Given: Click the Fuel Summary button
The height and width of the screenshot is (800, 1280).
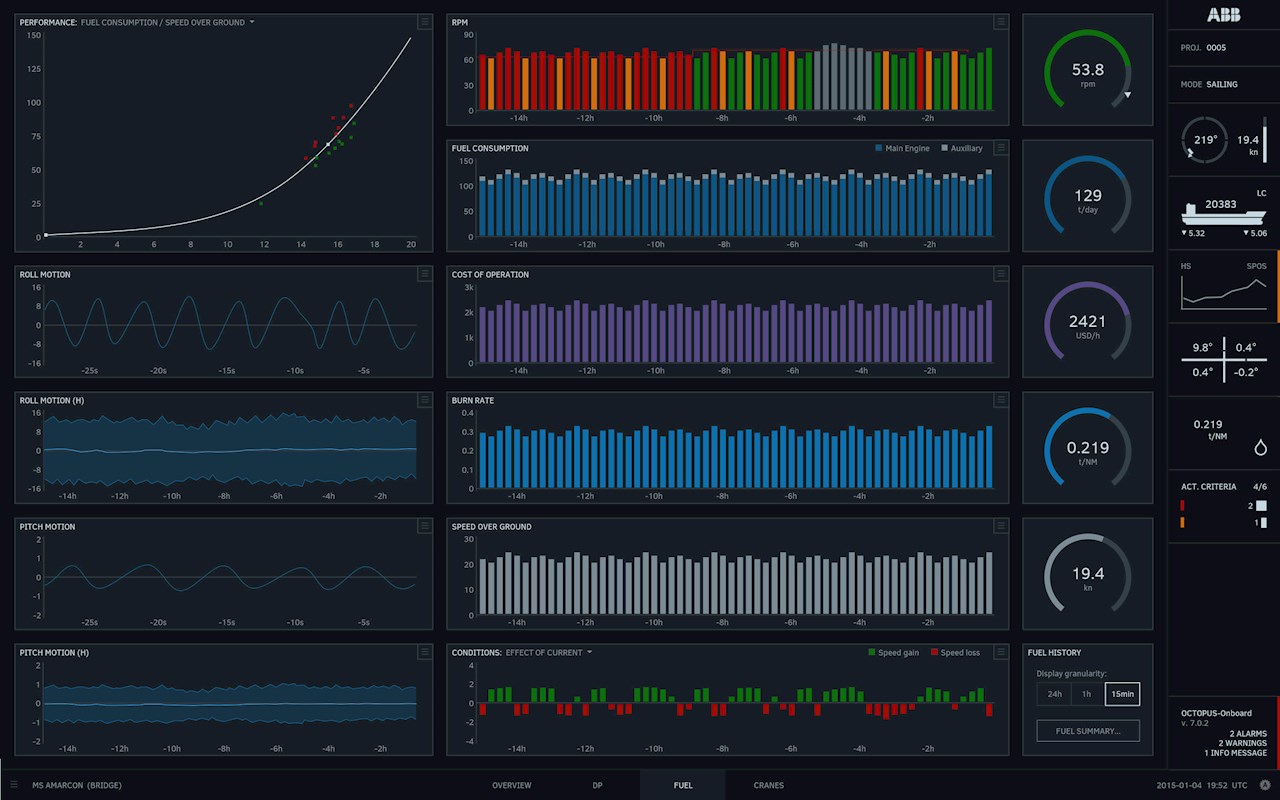Looking at the screenshot, I should pyautogui.click(x=1088, y=731).
